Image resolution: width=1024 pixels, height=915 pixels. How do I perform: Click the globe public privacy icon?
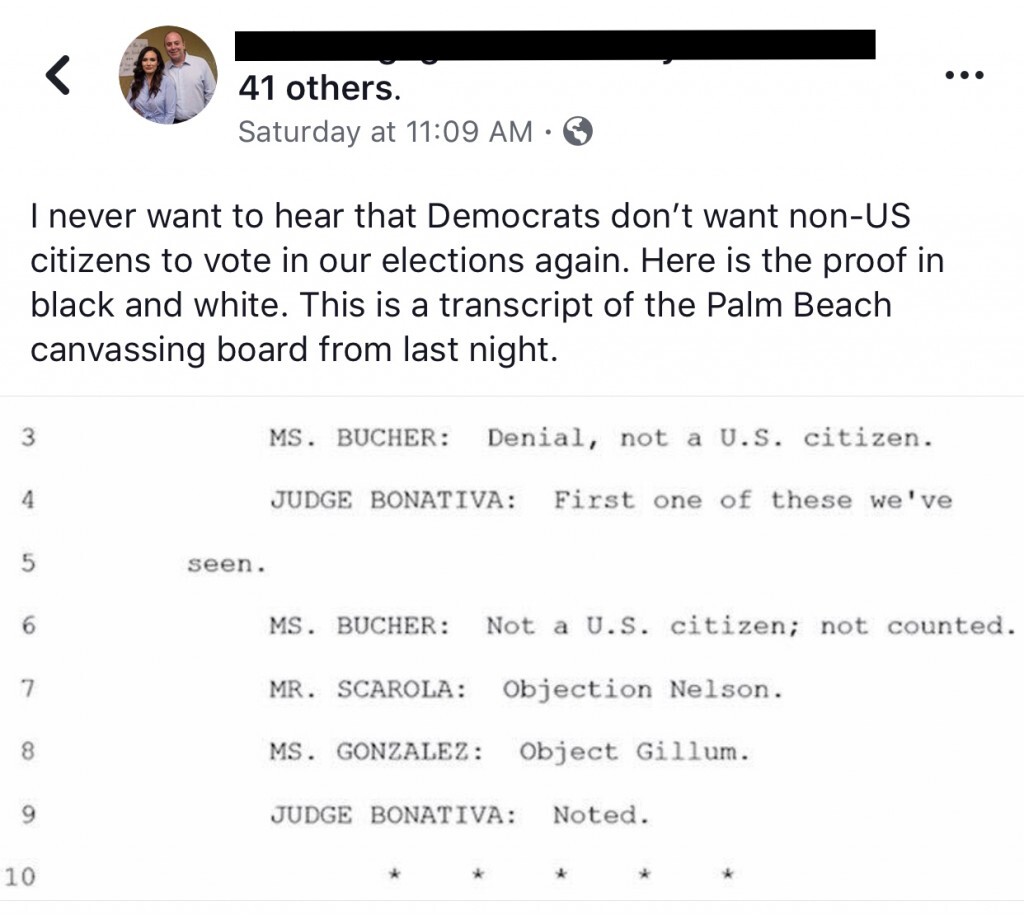point(578,131)
